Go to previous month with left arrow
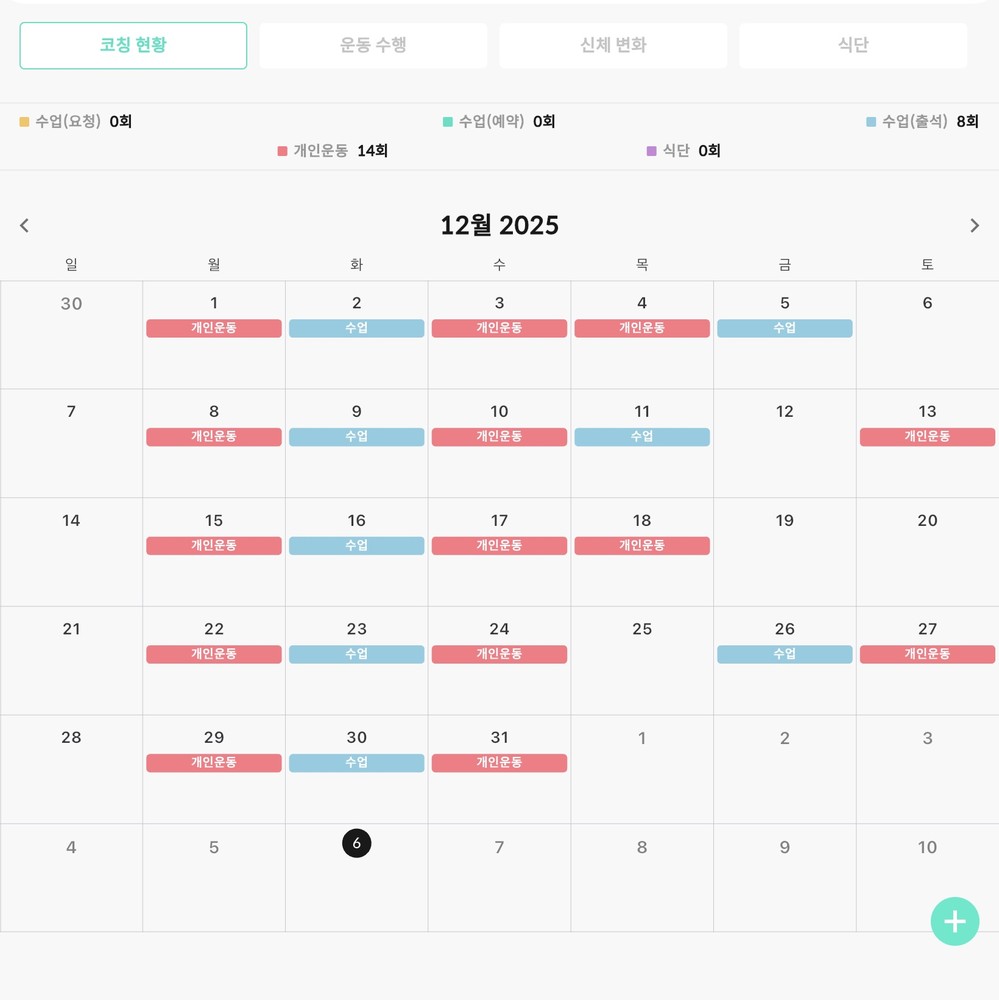Screen dimensions: 999x1000 (24, 226)
